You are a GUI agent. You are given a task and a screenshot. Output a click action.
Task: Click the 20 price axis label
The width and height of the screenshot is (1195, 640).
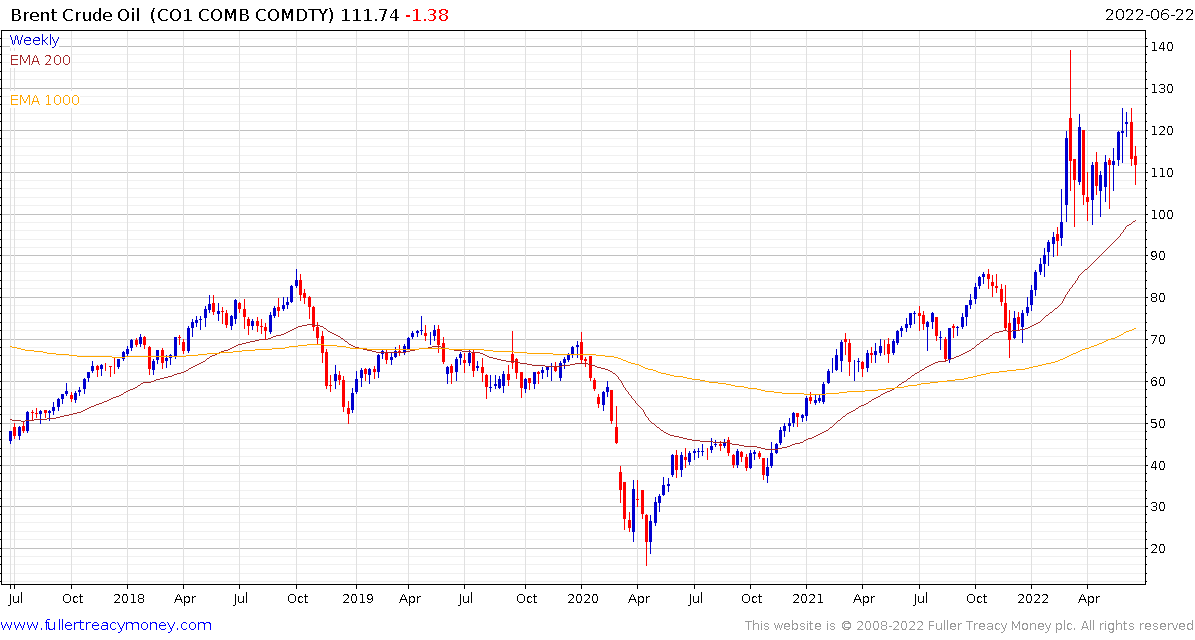coord(1159,549)
